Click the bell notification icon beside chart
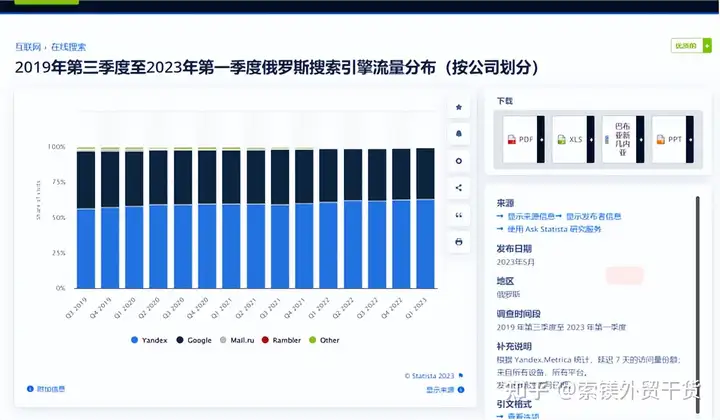This screenshot has height=420, width=720. [x=458, y=134]
